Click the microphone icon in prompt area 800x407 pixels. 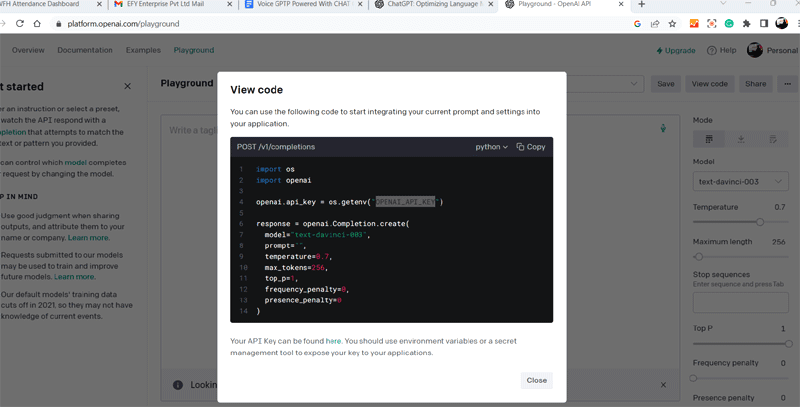pos(663,129)
